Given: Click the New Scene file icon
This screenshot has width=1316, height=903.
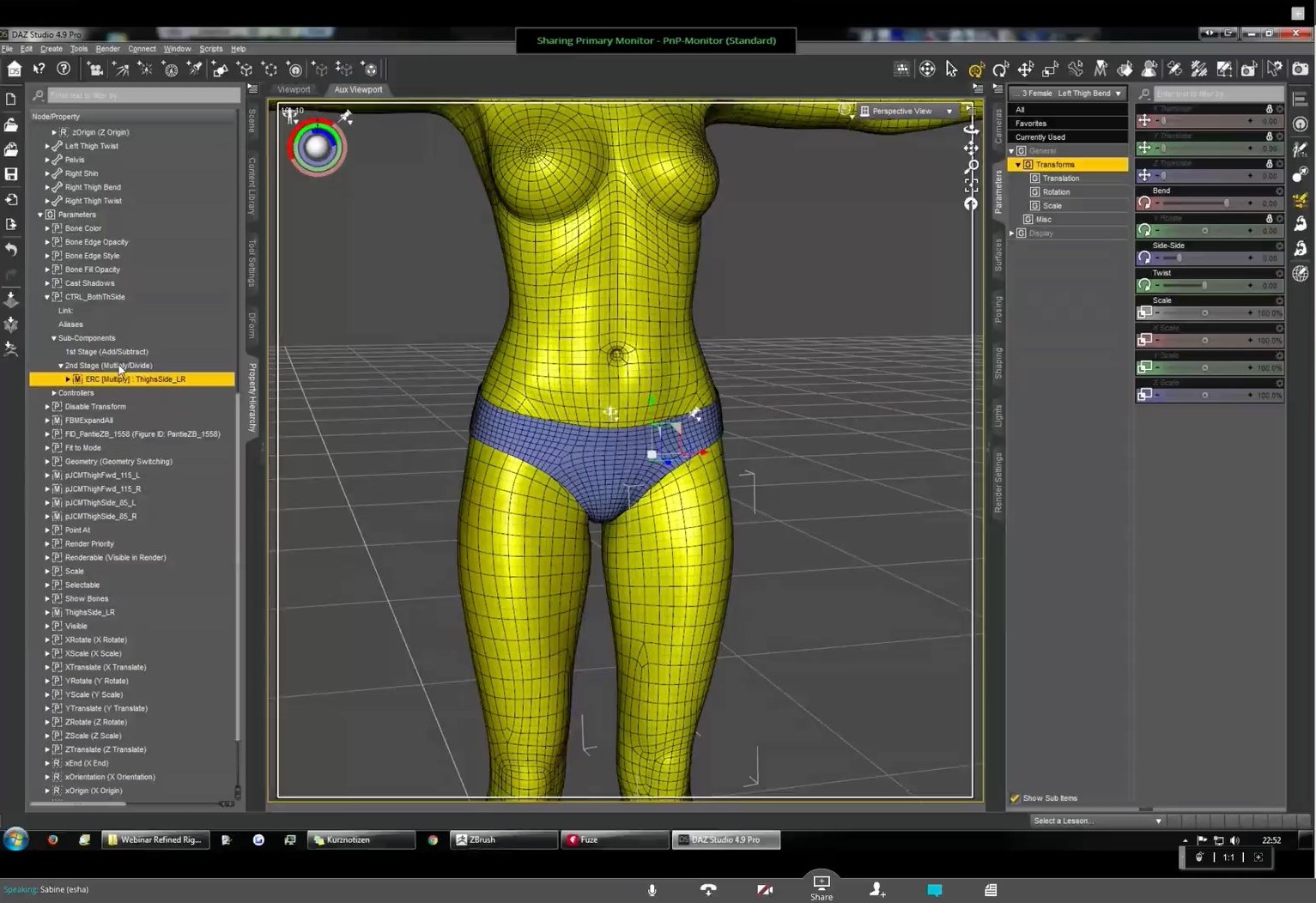Looking at the screenshot, I should point(11,100).
